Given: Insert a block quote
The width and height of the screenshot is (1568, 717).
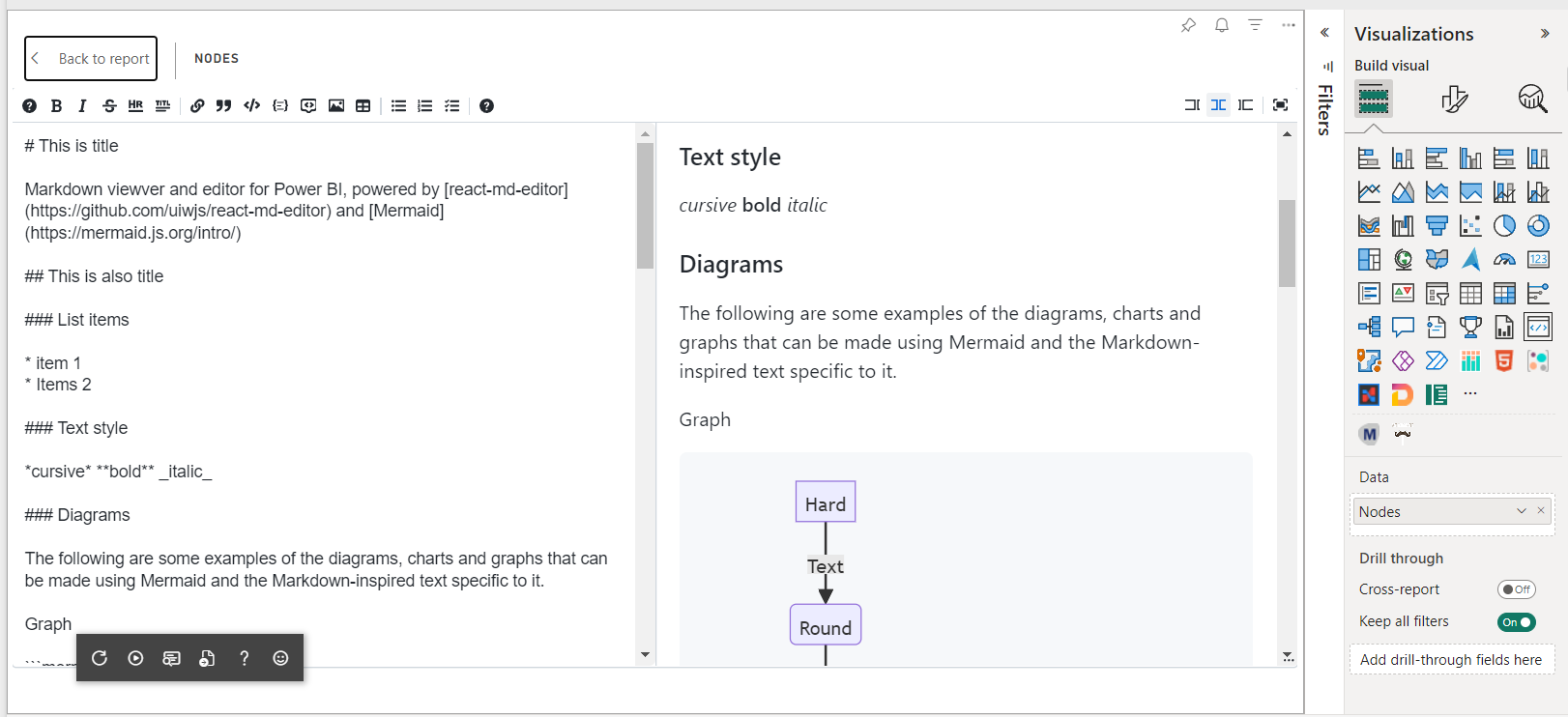Looking at the screenshot, I should pyautogui.click(x=223, y=106).
